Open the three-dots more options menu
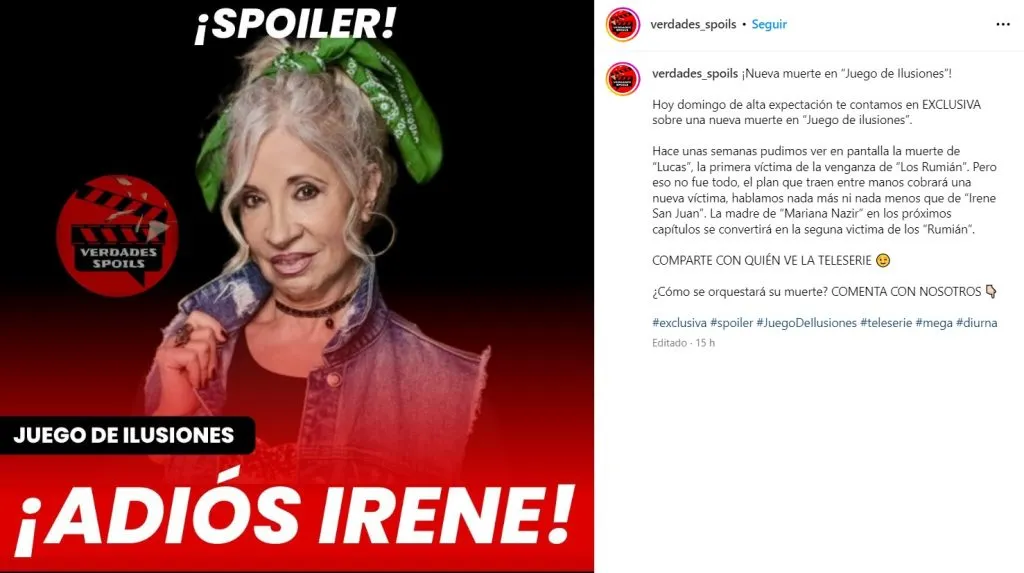The height and width of the screenshot is (573, 1024). coord(1002,24)
